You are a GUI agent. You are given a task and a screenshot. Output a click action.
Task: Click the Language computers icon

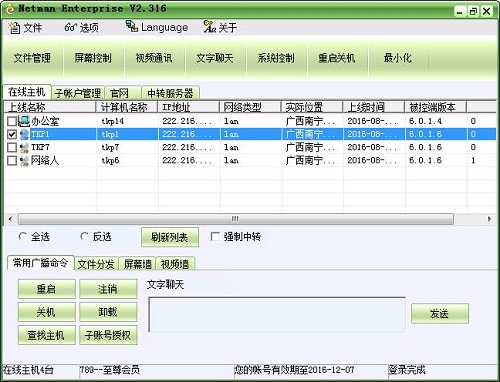tap(132, 26)
